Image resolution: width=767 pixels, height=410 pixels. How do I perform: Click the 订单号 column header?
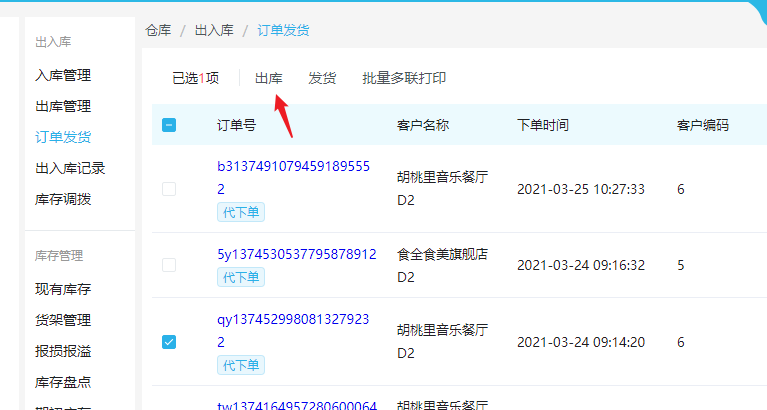(236, 125)
